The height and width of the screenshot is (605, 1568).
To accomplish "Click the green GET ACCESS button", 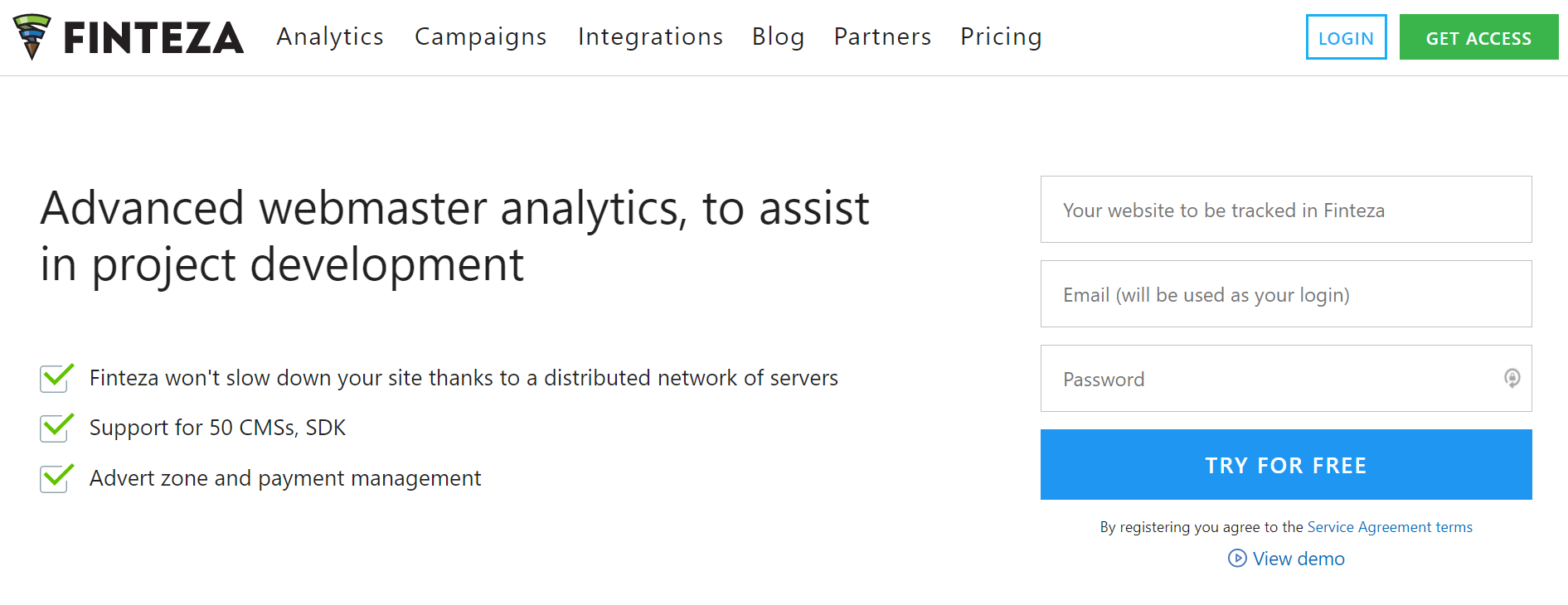I will coord(1479,37).
